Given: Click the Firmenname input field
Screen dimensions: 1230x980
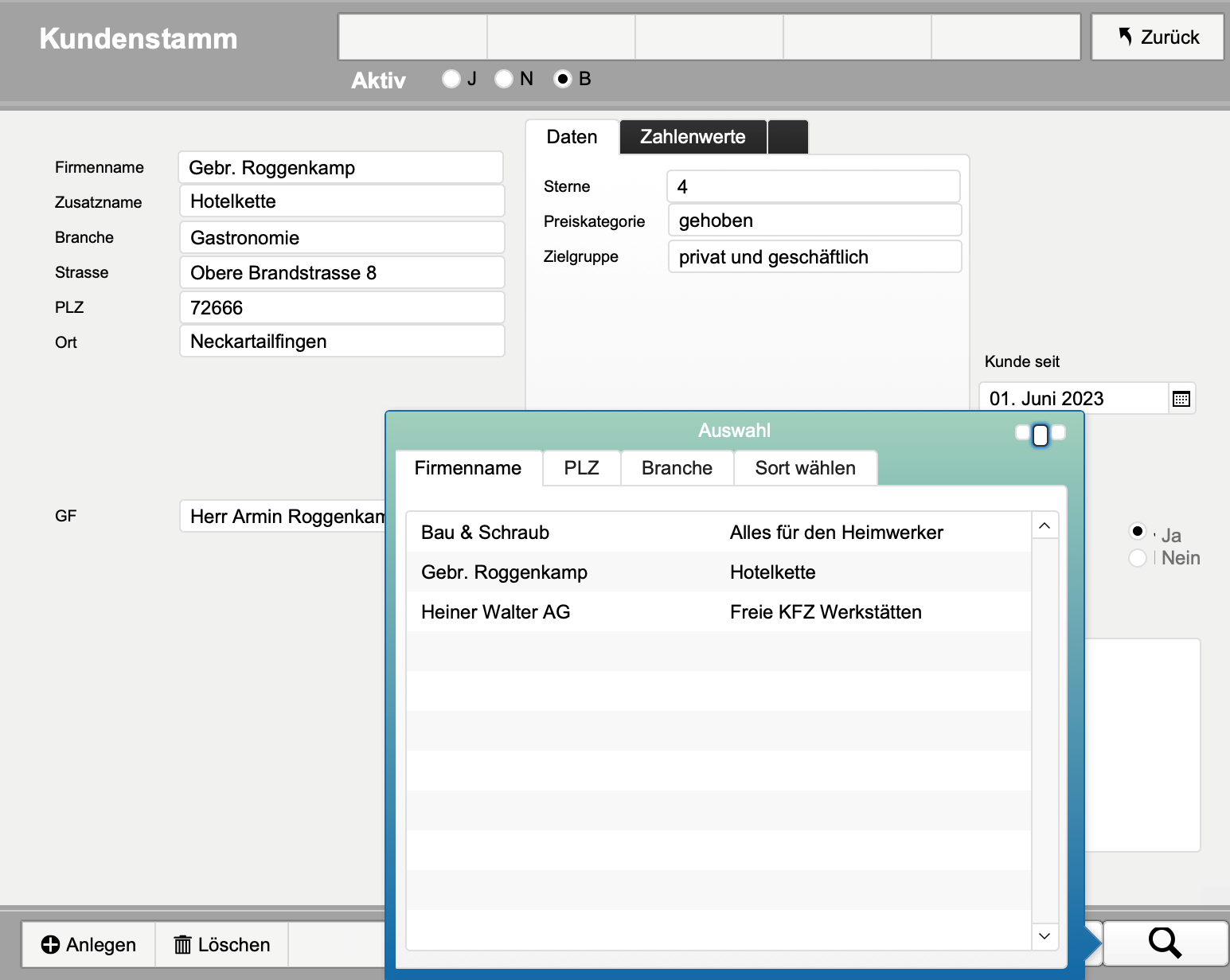Looking at the screenshot, I should click(x=341, y=168).
